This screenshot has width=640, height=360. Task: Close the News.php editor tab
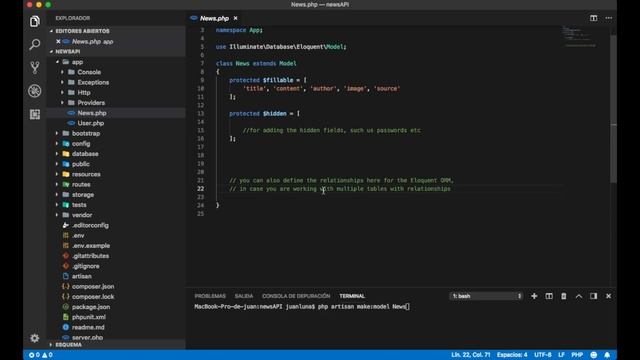point(236,18)
